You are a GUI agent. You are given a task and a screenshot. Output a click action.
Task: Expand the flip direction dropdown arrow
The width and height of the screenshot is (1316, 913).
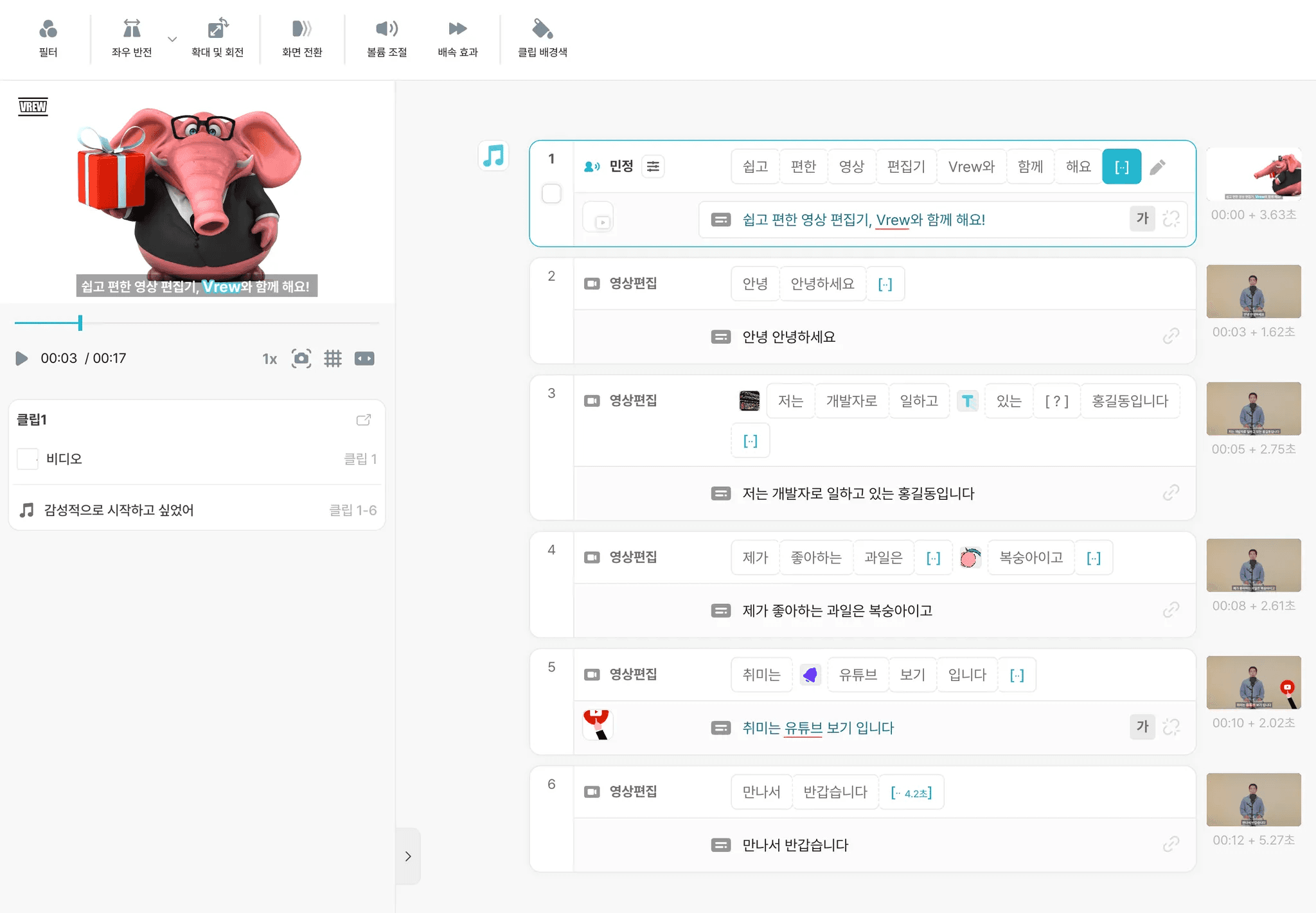(172, 39)
